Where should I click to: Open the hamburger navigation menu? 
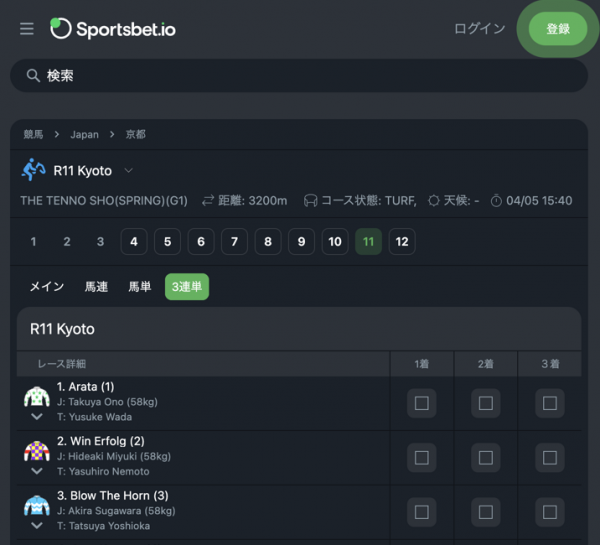tap(27, 29)
